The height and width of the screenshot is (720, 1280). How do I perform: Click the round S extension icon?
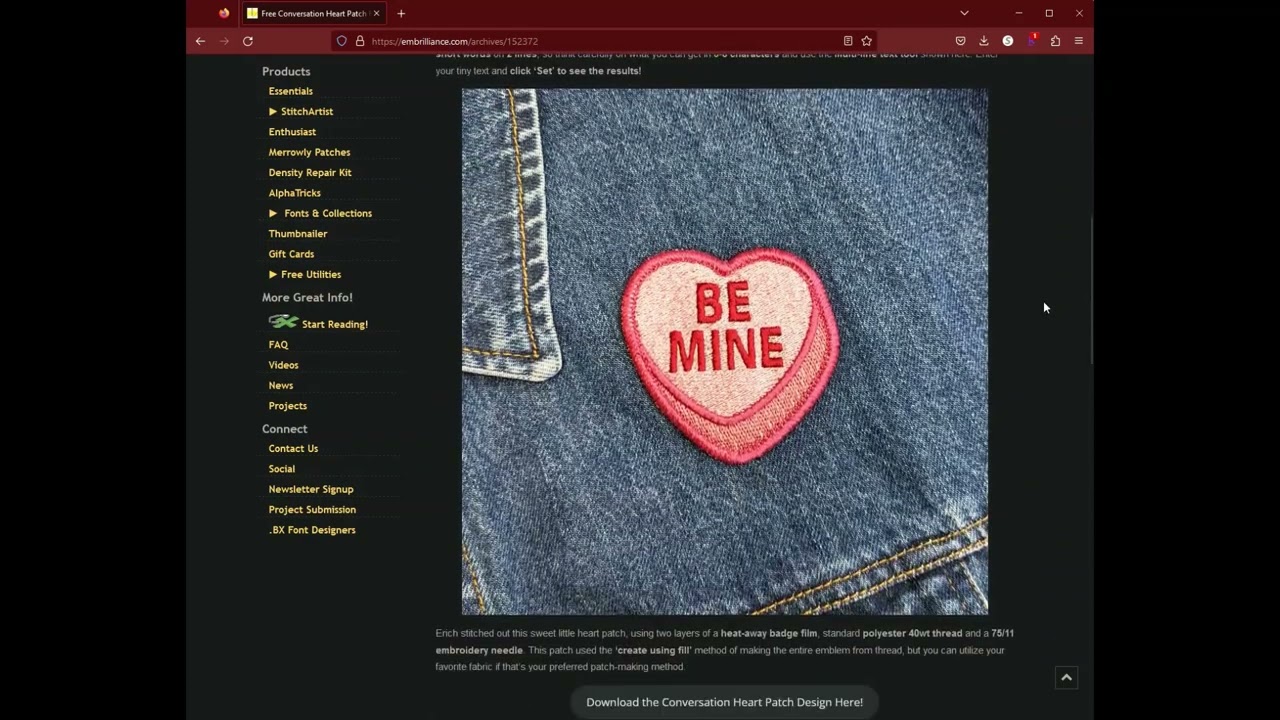click(x=1008, y=41)
